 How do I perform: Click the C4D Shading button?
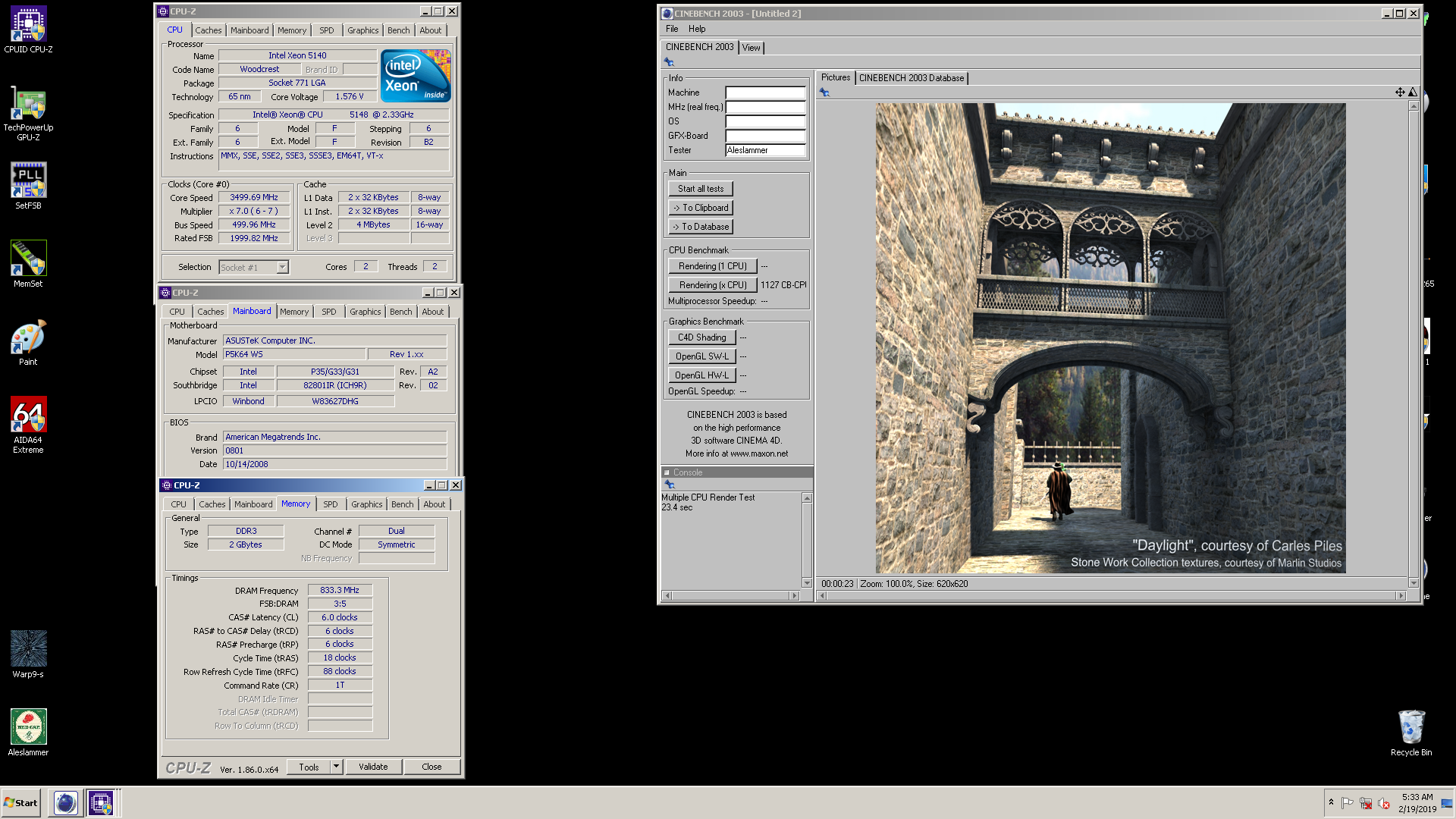(x=702, y=337)
